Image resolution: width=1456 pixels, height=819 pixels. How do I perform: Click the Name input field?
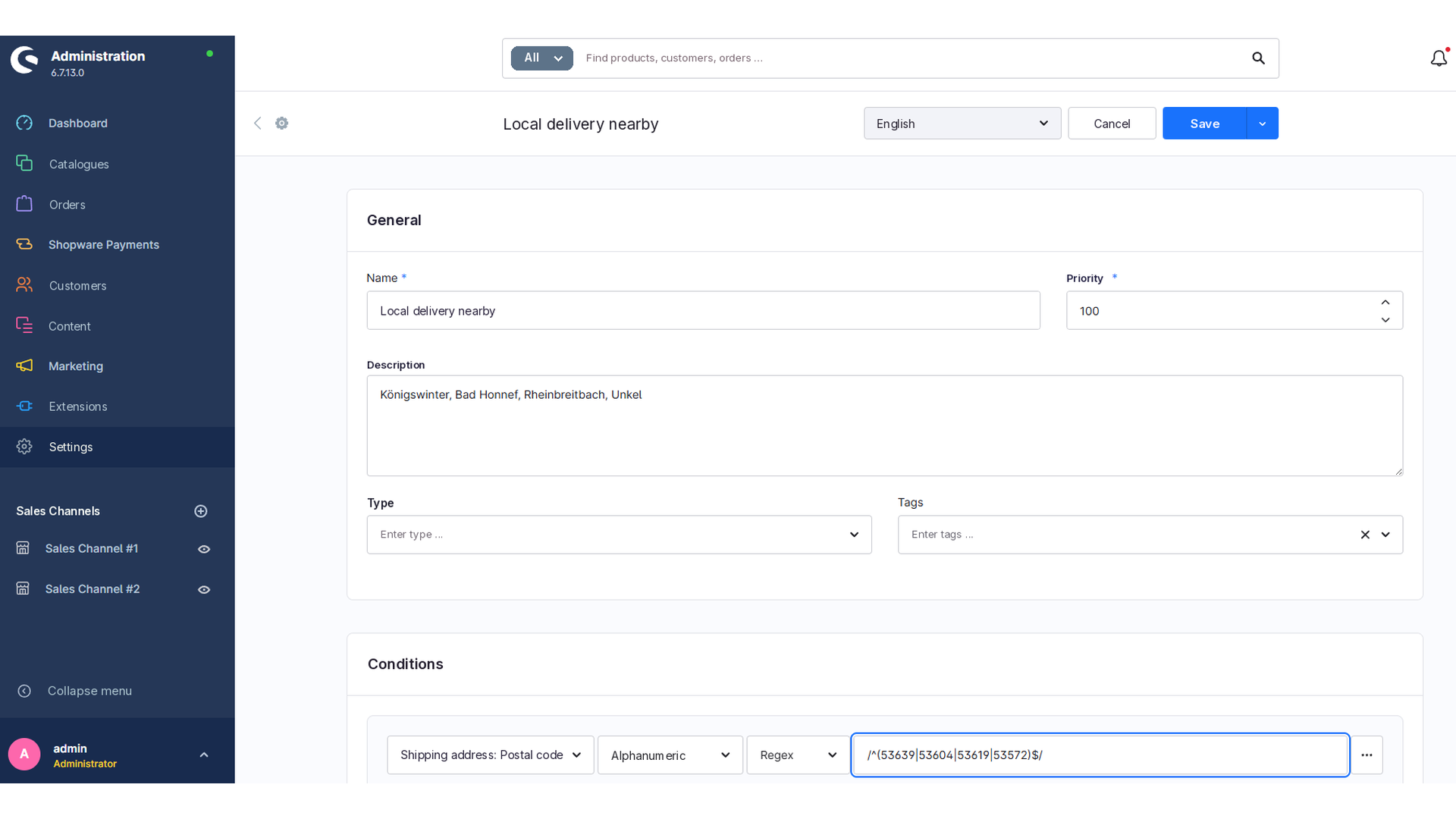point(703,311)
